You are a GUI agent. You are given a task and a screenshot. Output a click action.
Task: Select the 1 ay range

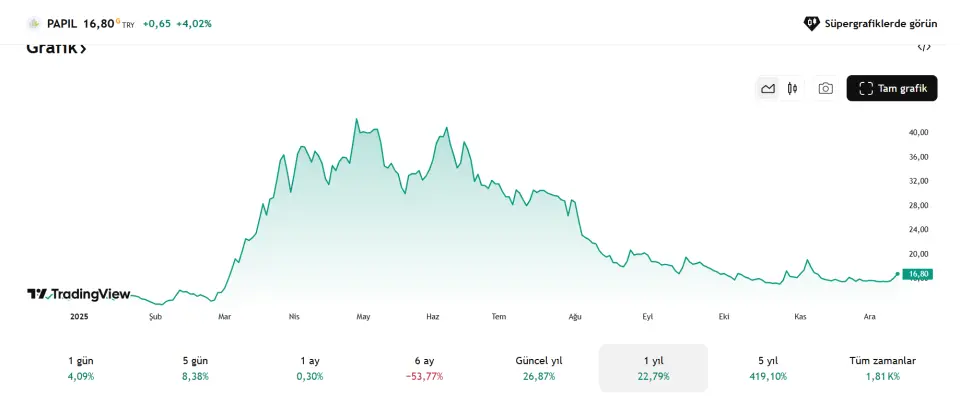click(310, 368)
